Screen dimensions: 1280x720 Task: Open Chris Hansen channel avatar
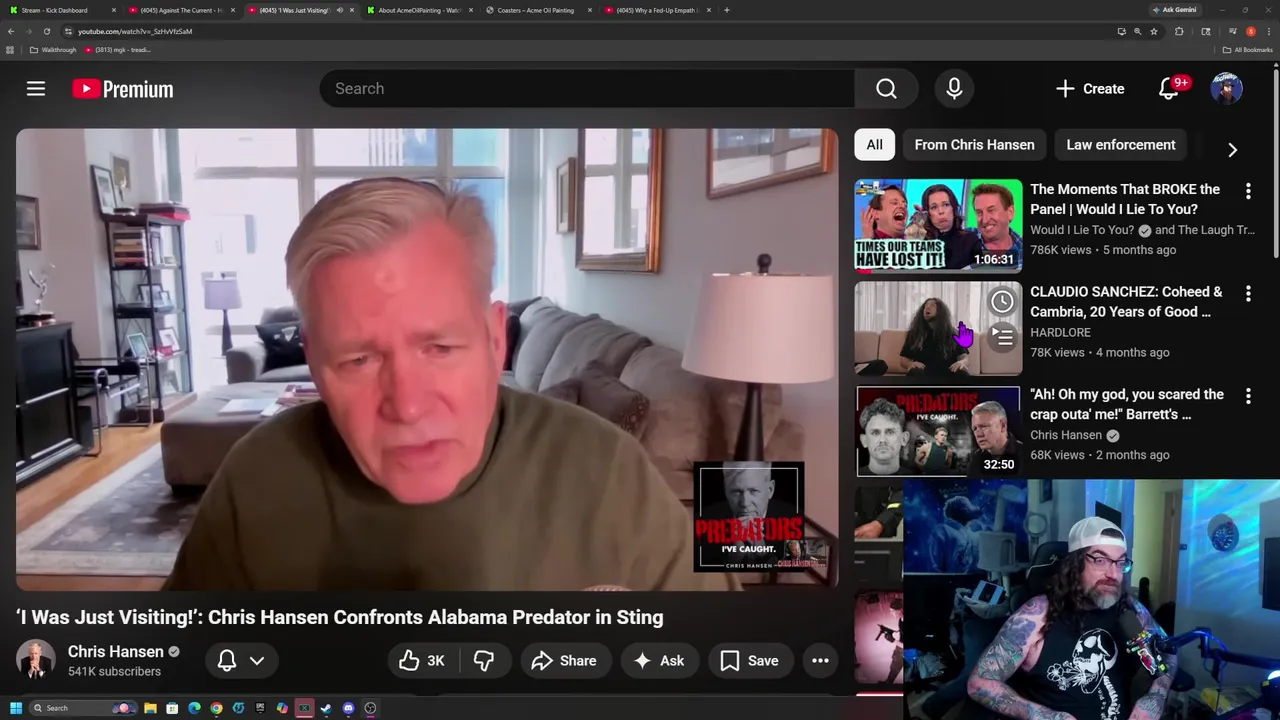pos(36,660)
